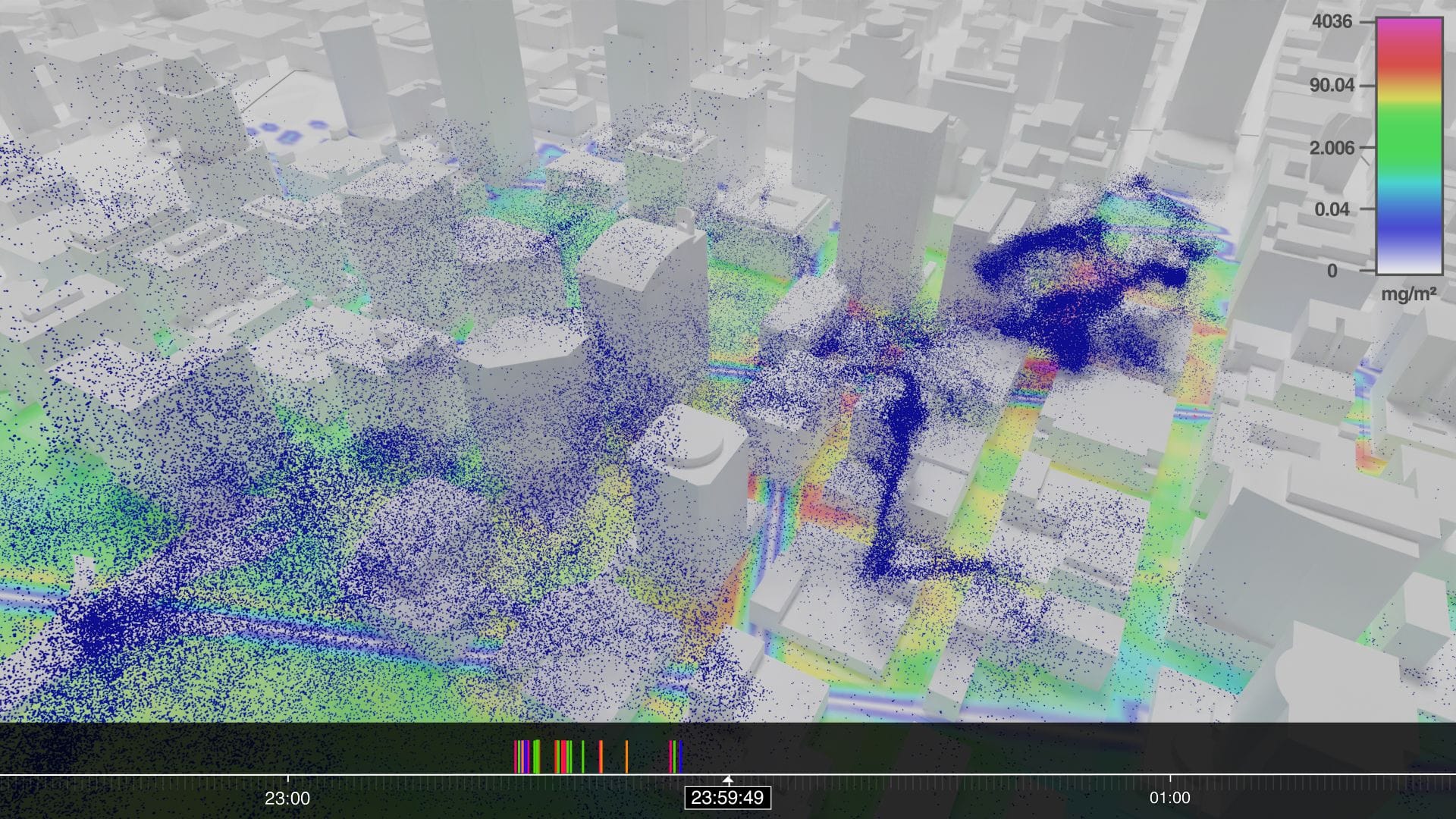Jump to the 01:00 timeline label
1456x819 pixels.
pos(1169,798)
